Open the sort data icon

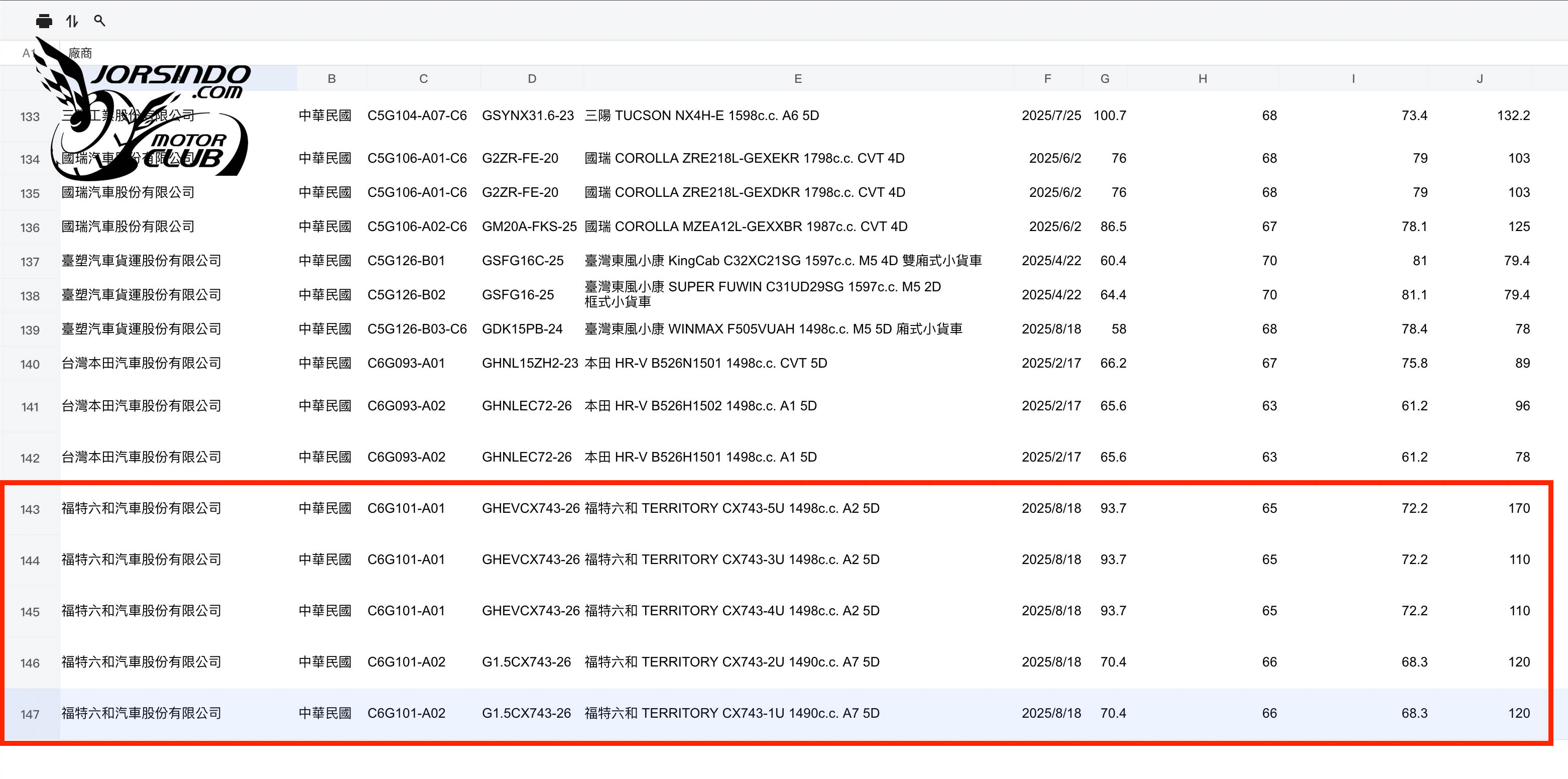[72, 21]
